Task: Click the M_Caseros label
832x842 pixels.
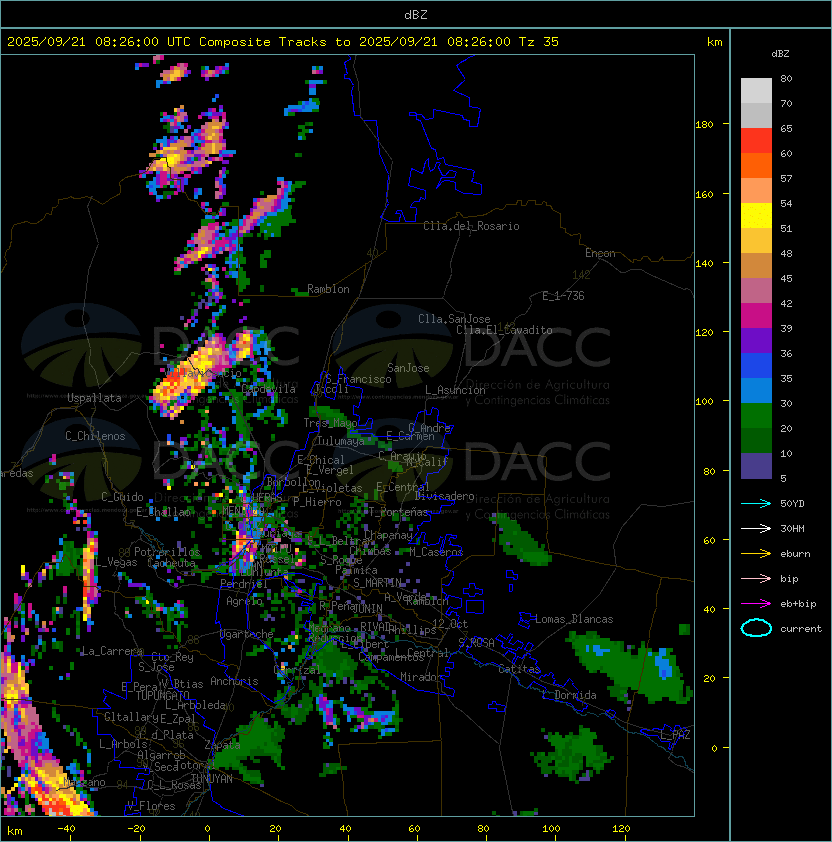Action: tap(436, 552)
